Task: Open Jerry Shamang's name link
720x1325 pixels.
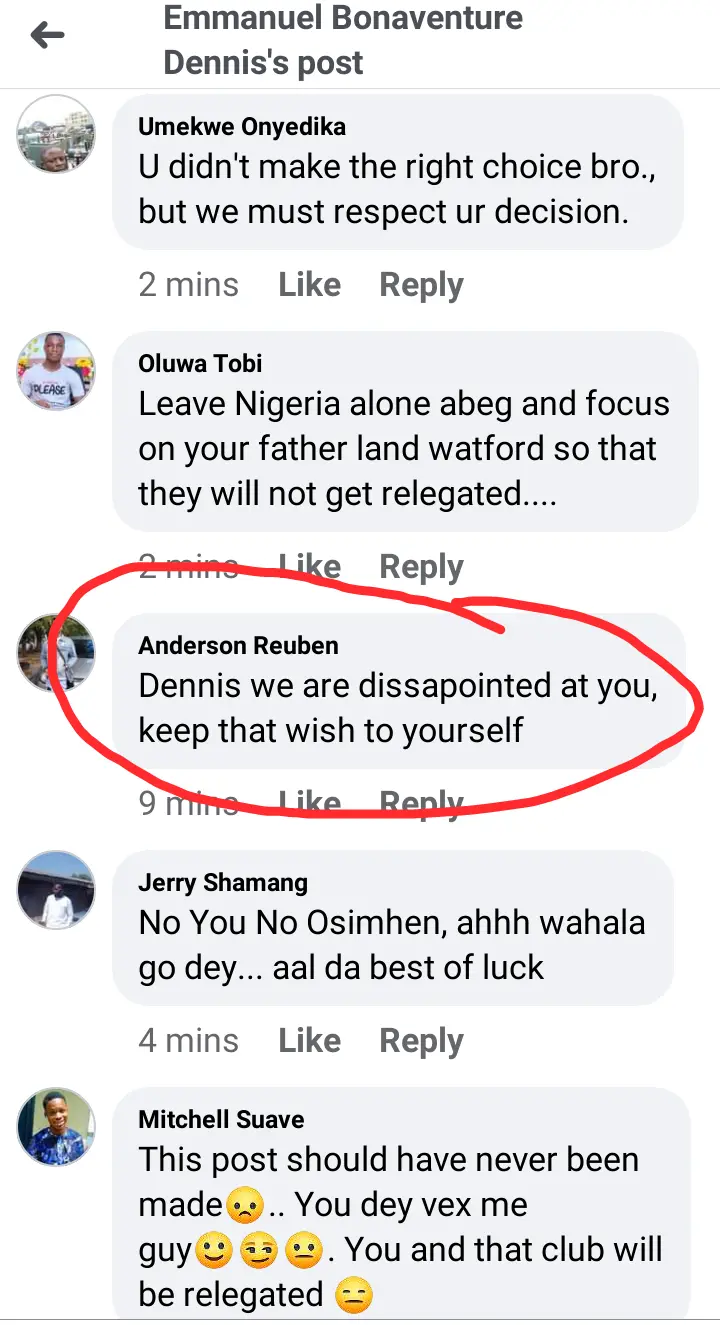Action: tap(223, 883)
